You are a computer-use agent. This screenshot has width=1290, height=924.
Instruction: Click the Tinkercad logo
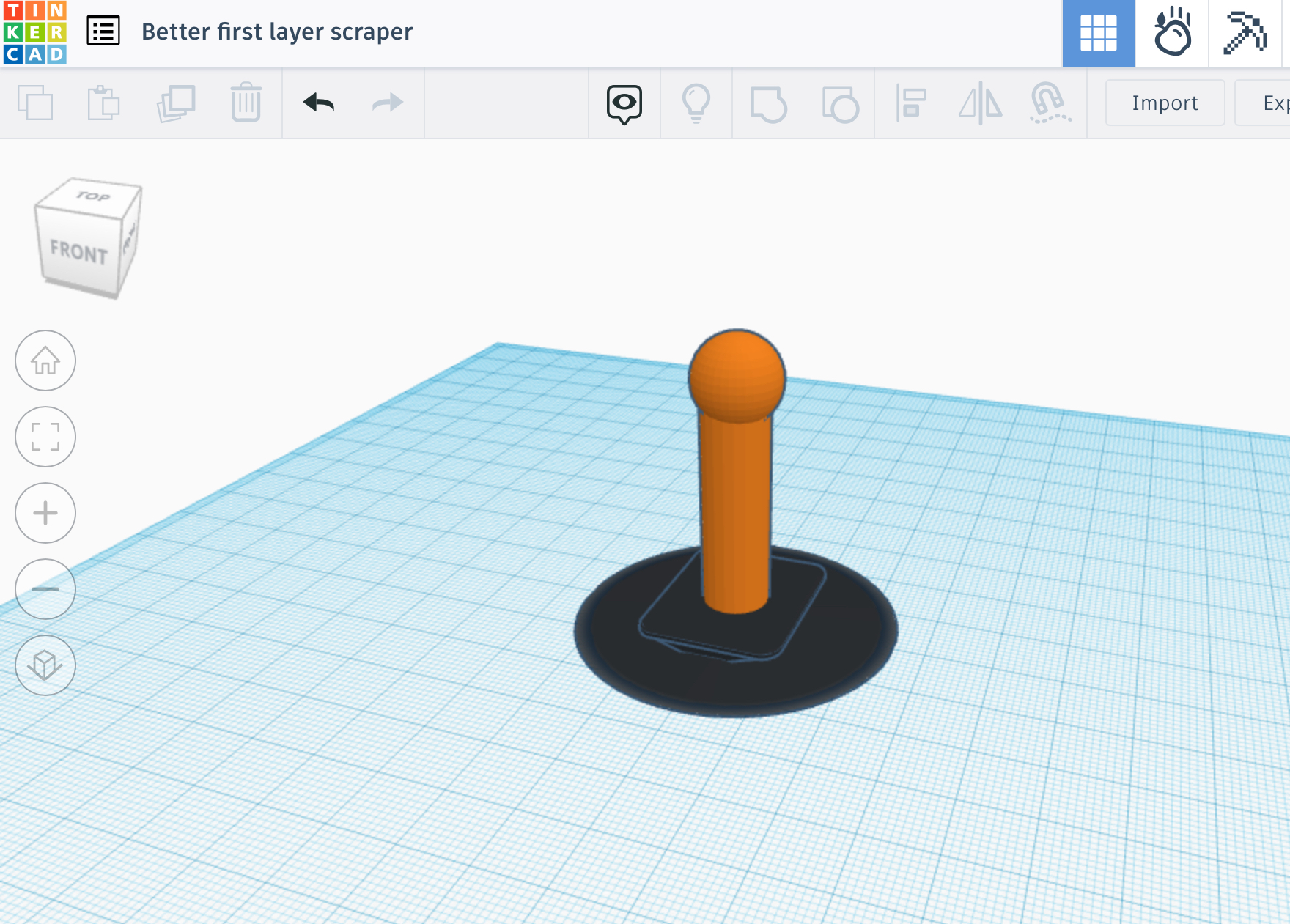(x=34, y=32)
